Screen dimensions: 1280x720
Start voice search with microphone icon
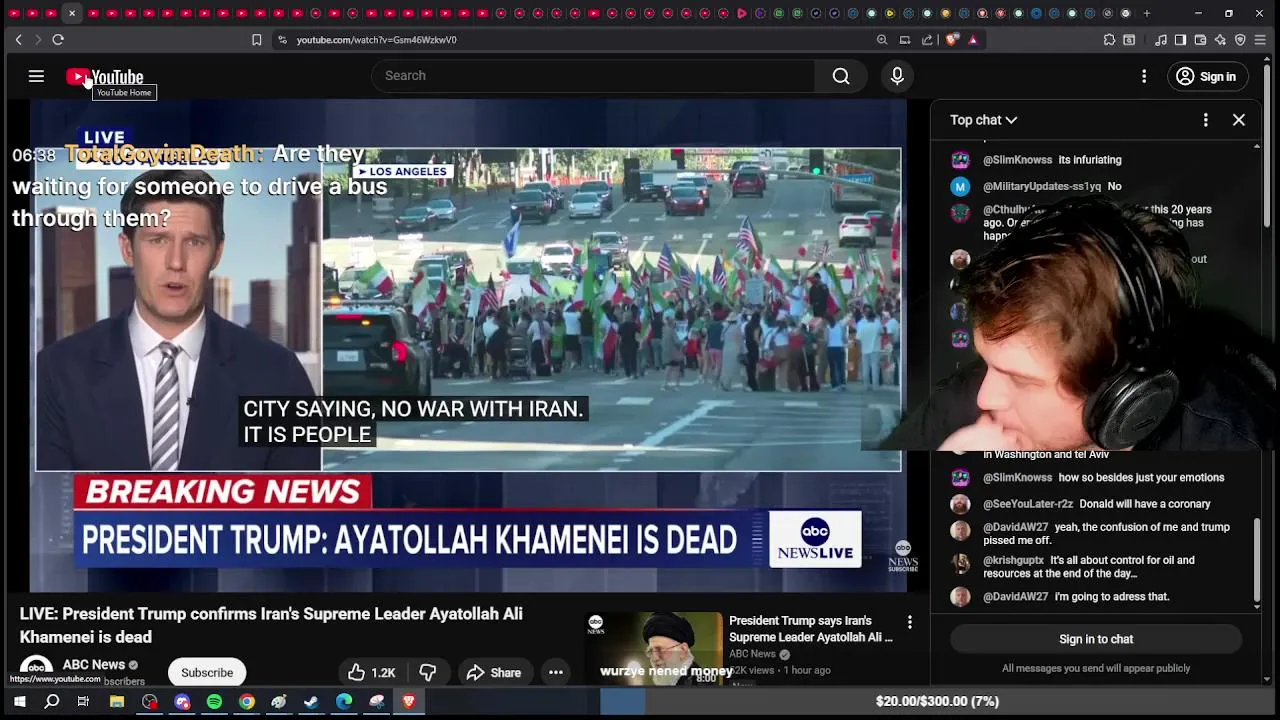[x=897, y=76]
